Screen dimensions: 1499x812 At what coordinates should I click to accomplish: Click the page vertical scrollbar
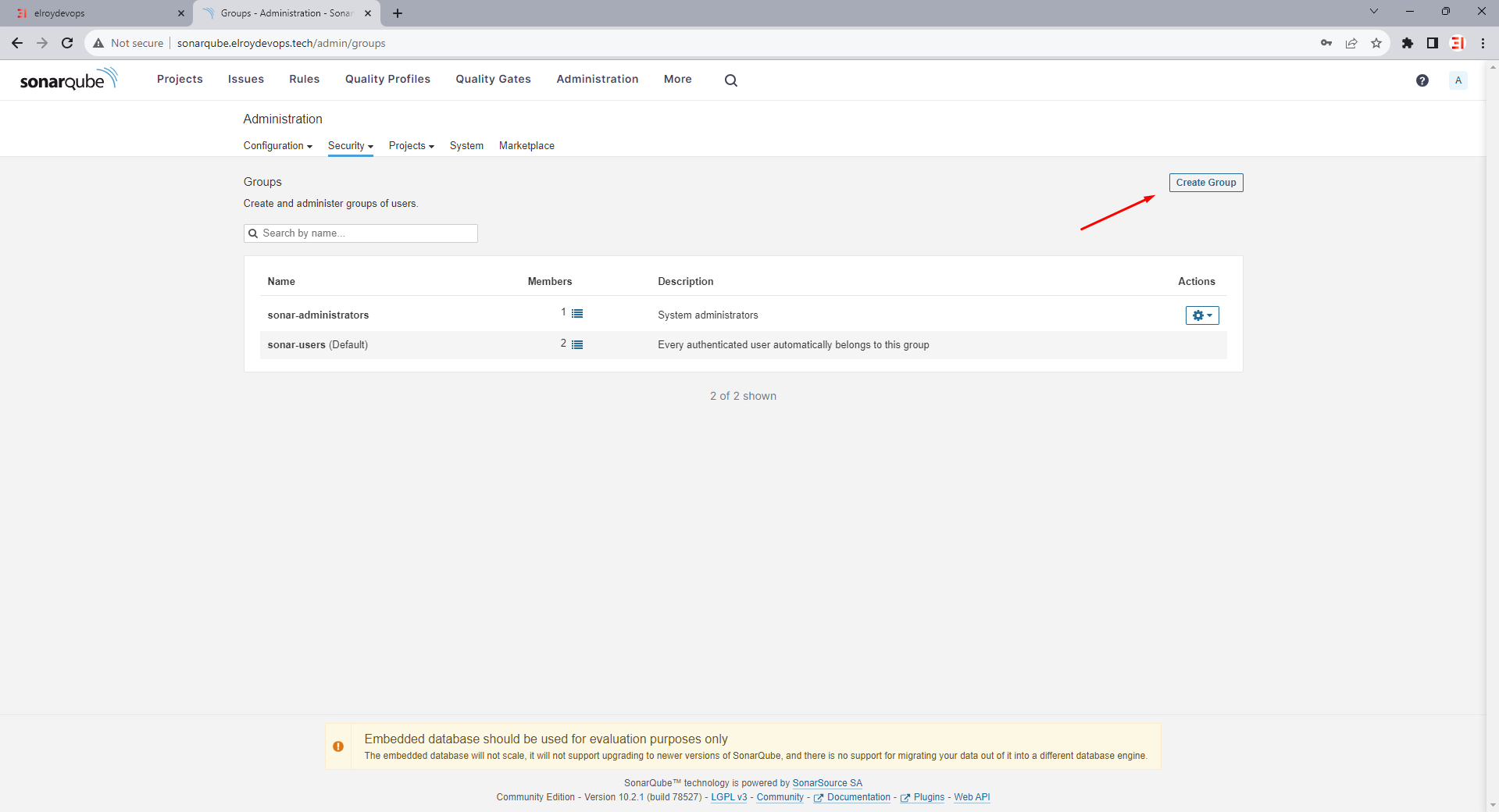click(1492, 436)
